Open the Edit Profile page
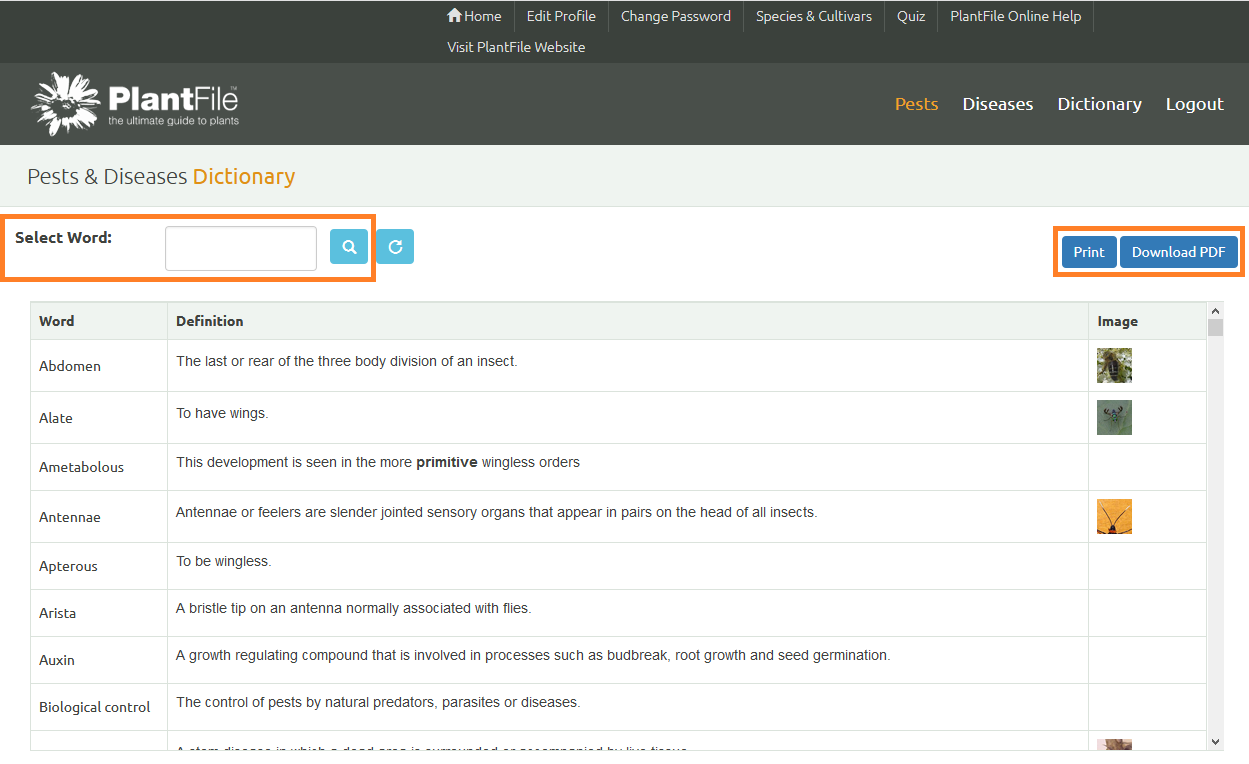 tap(560, 16)
